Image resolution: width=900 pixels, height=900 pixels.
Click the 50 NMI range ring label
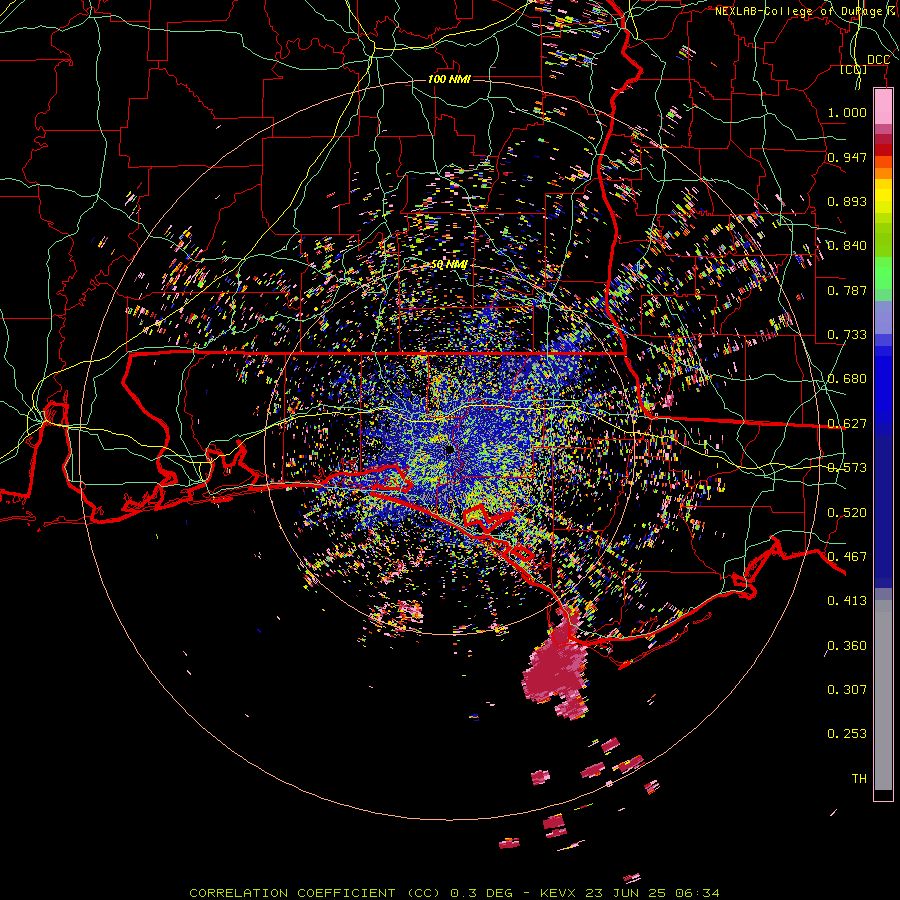[x=449, y=265]
